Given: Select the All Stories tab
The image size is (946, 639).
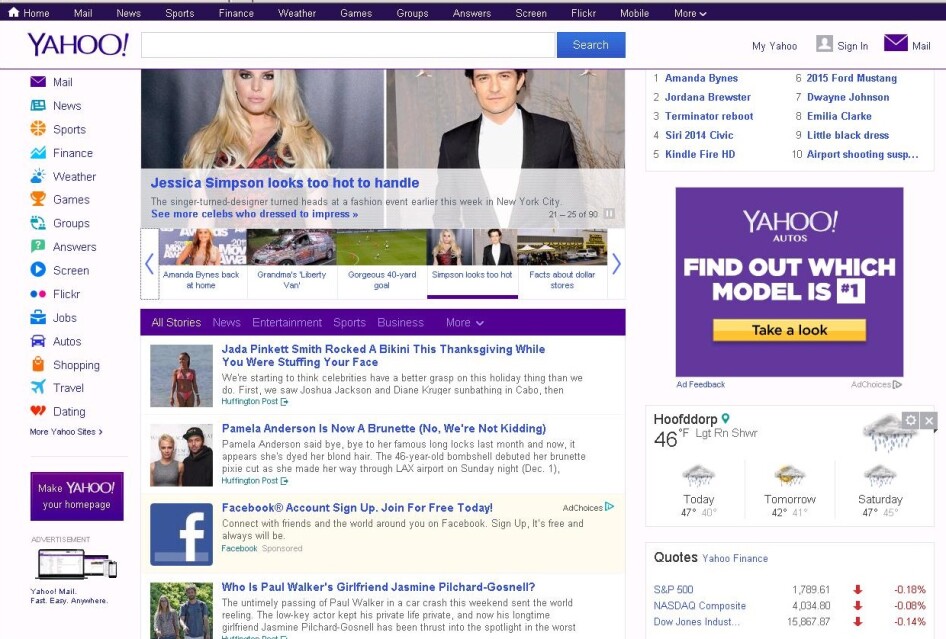Looking at the screenshot, I should 176,323.
